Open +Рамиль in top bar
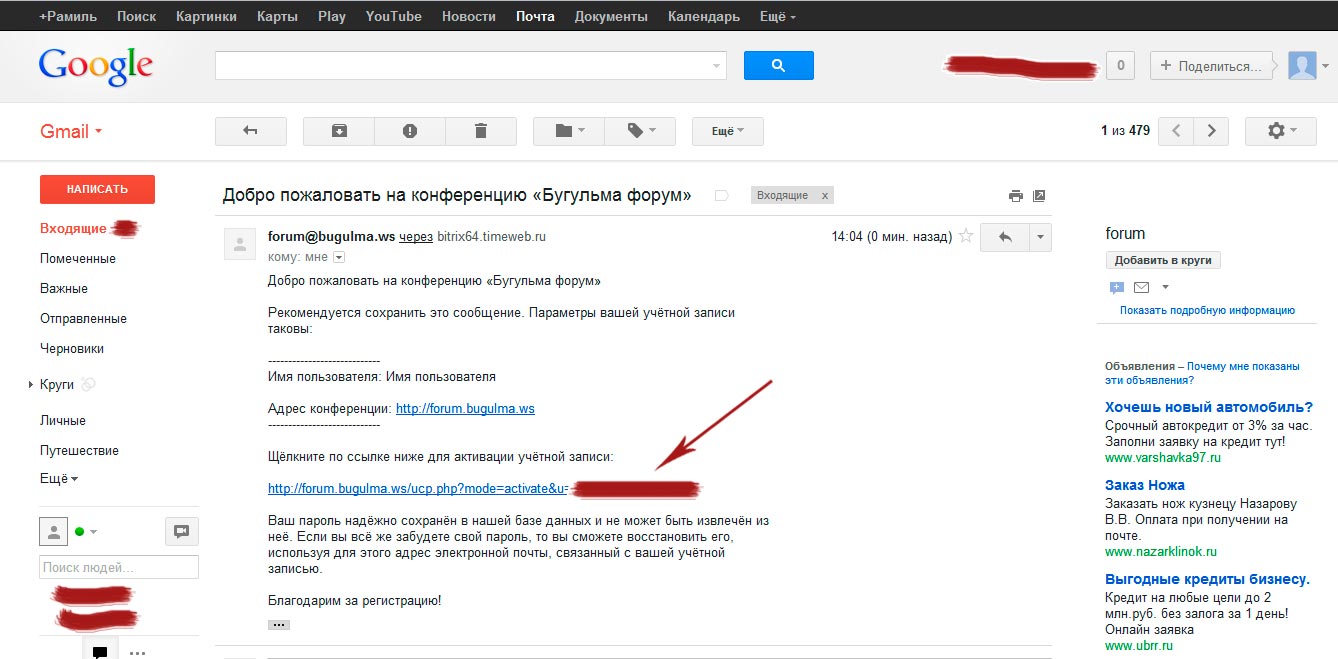This screenshot has width=1338, height=659. [69, 17]
